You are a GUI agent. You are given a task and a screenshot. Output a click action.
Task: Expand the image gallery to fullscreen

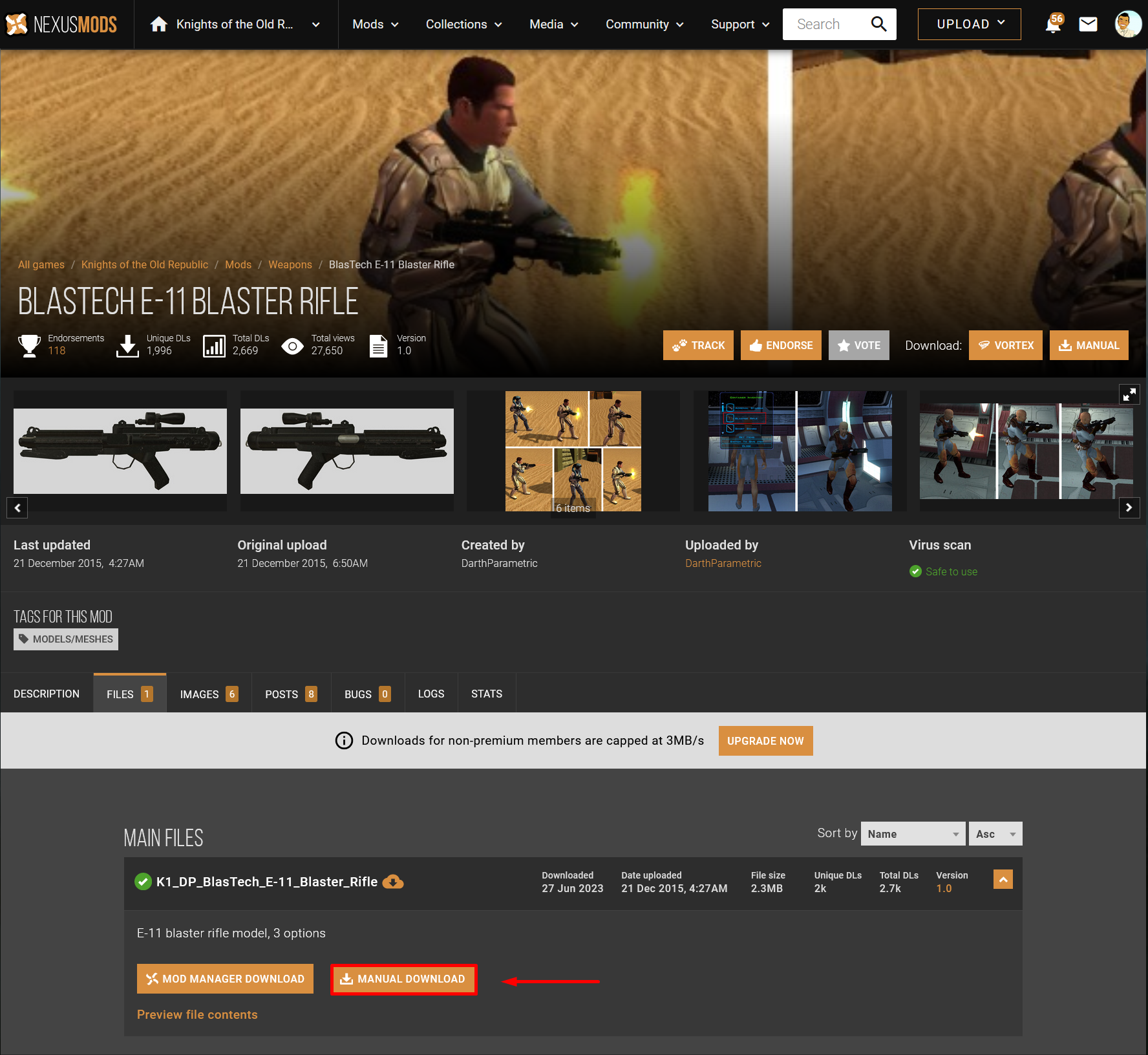1129,394
